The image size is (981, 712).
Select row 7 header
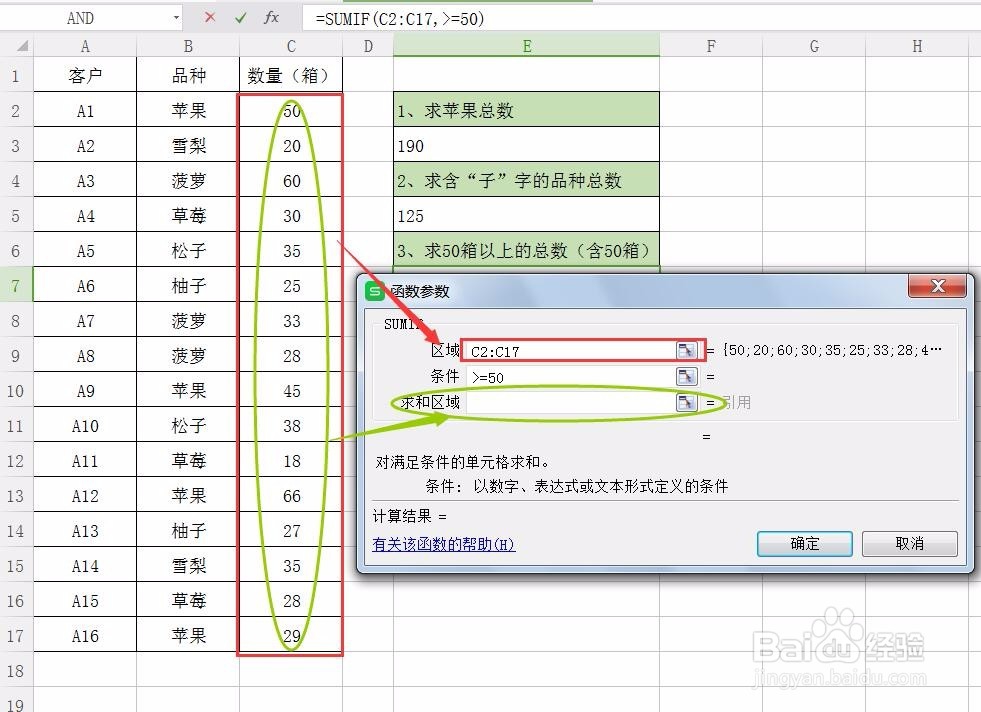pos(16,285)
